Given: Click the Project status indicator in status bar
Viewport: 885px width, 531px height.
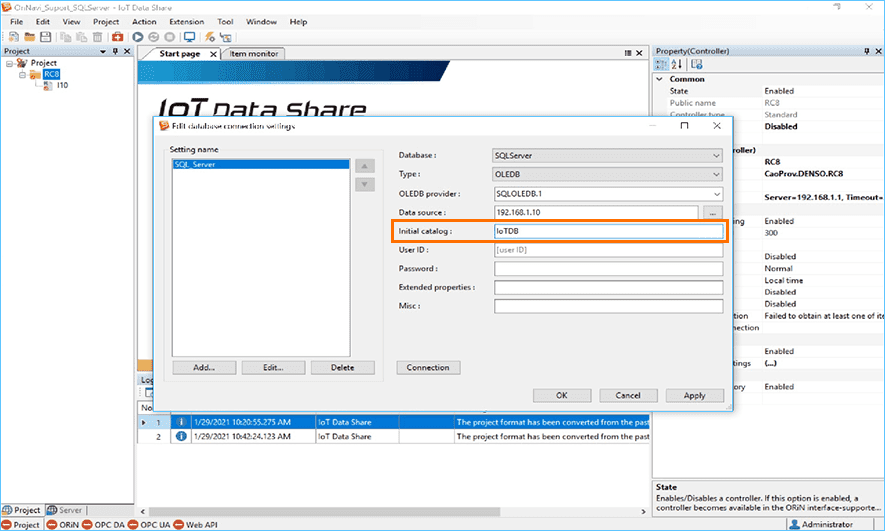Looking at the screenshot, I should [x=21, y=524].
